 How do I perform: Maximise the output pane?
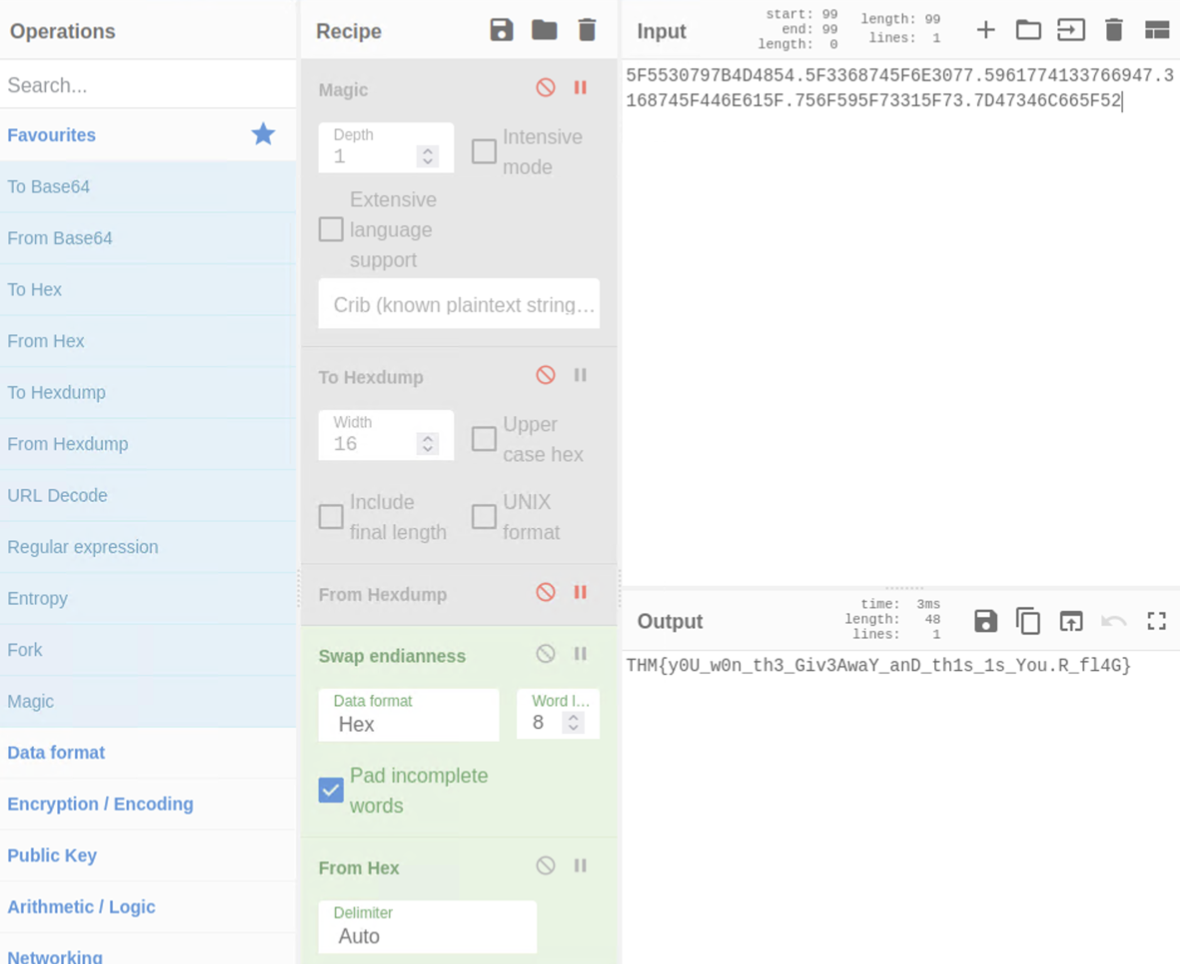click(1157, 621)
